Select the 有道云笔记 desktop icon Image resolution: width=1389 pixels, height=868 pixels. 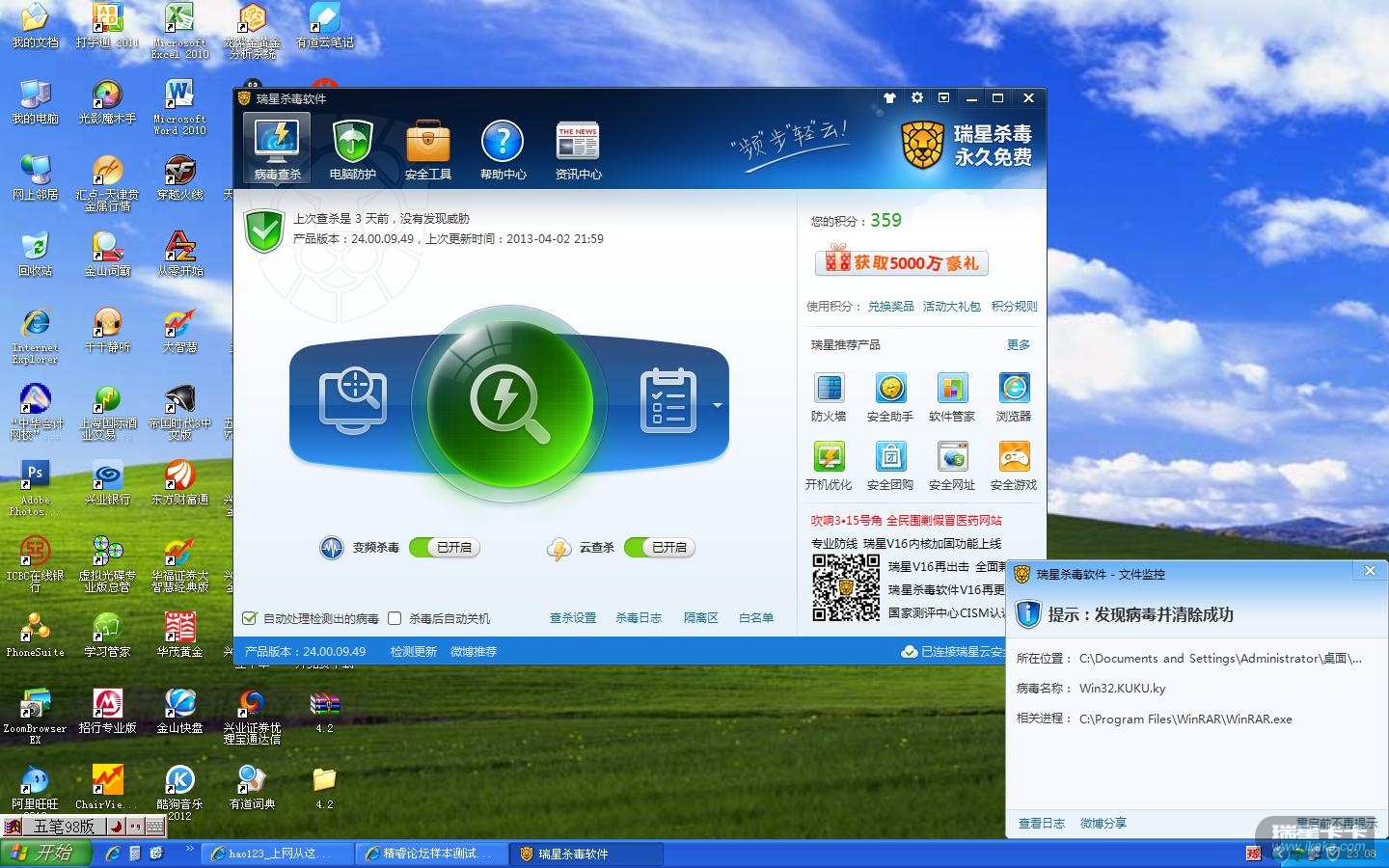pyautogui.click(x=324, y=25)
